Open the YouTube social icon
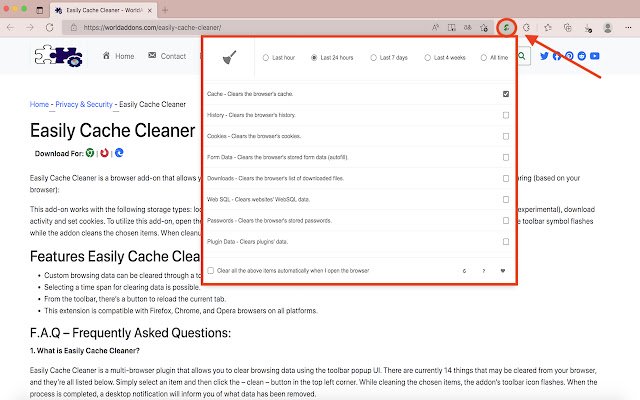The image size is (640, 400). click(x=595, y=56)
